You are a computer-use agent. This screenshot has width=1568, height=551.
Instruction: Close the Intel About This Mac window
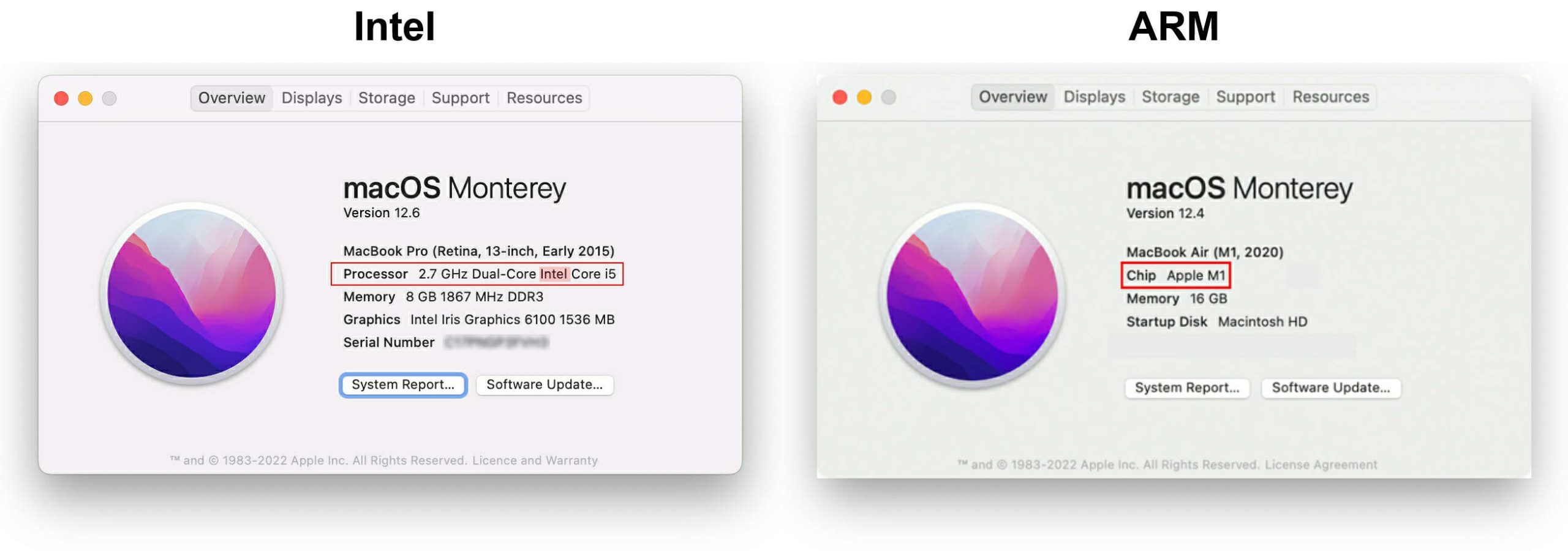coord(61,99)
